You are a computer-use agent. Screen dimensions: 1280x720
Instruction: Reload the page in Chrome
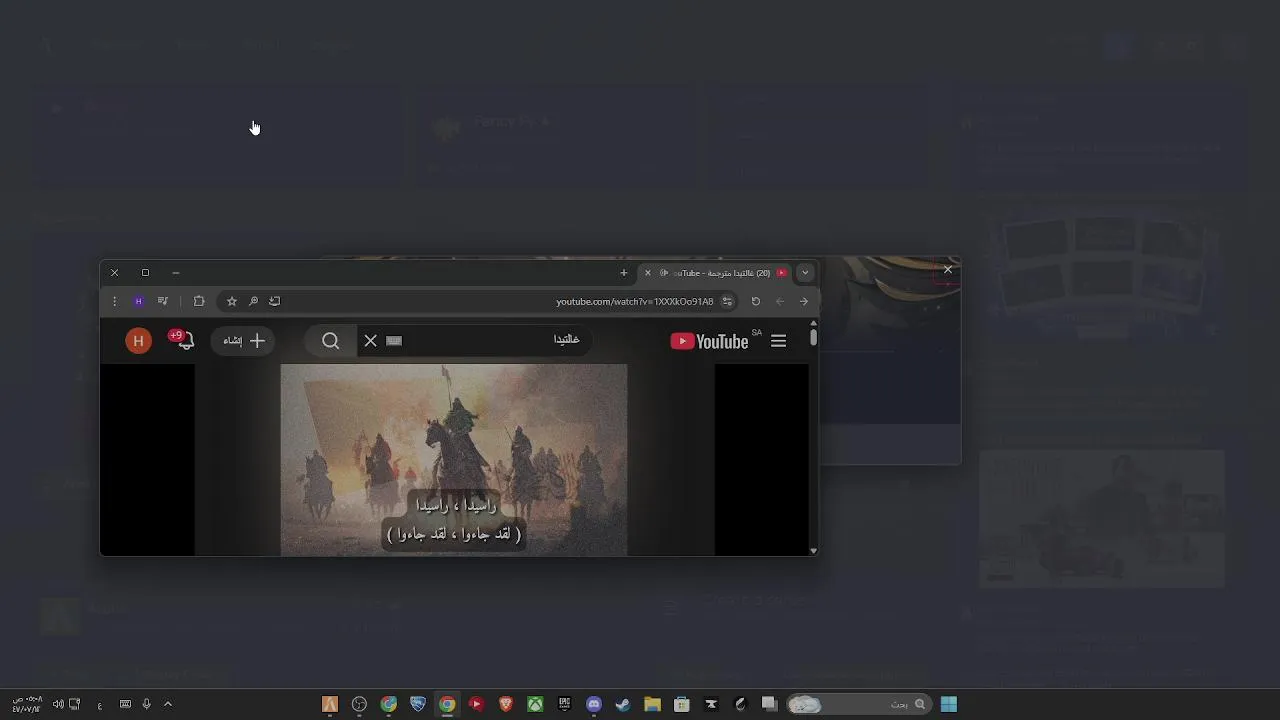756,301
